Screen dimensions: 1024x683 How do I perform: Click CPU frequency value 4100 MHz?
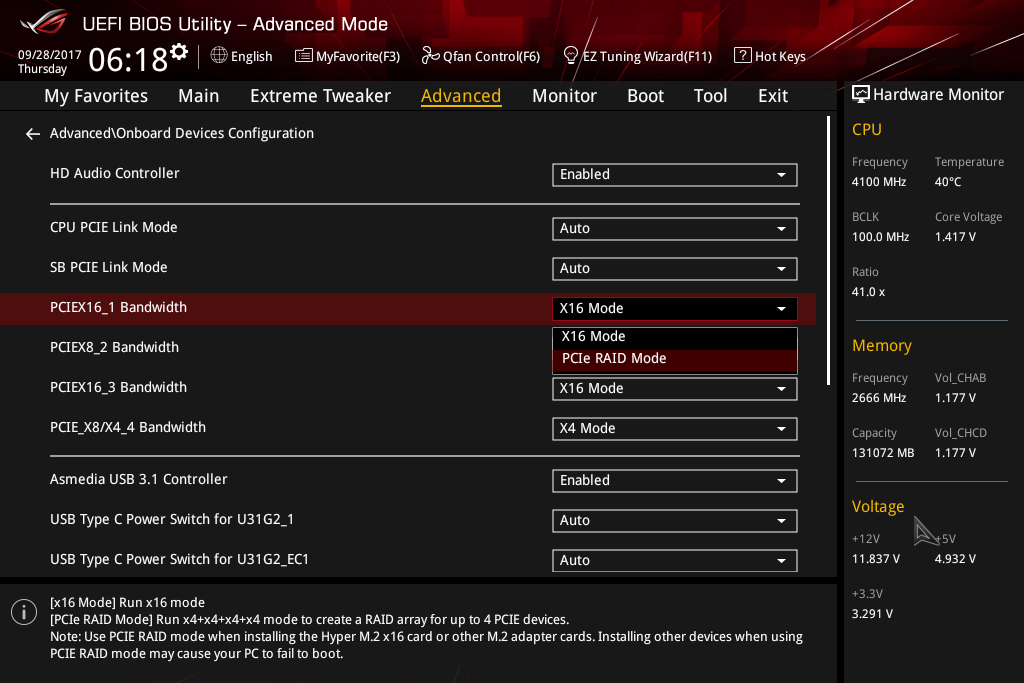point(878,182)
